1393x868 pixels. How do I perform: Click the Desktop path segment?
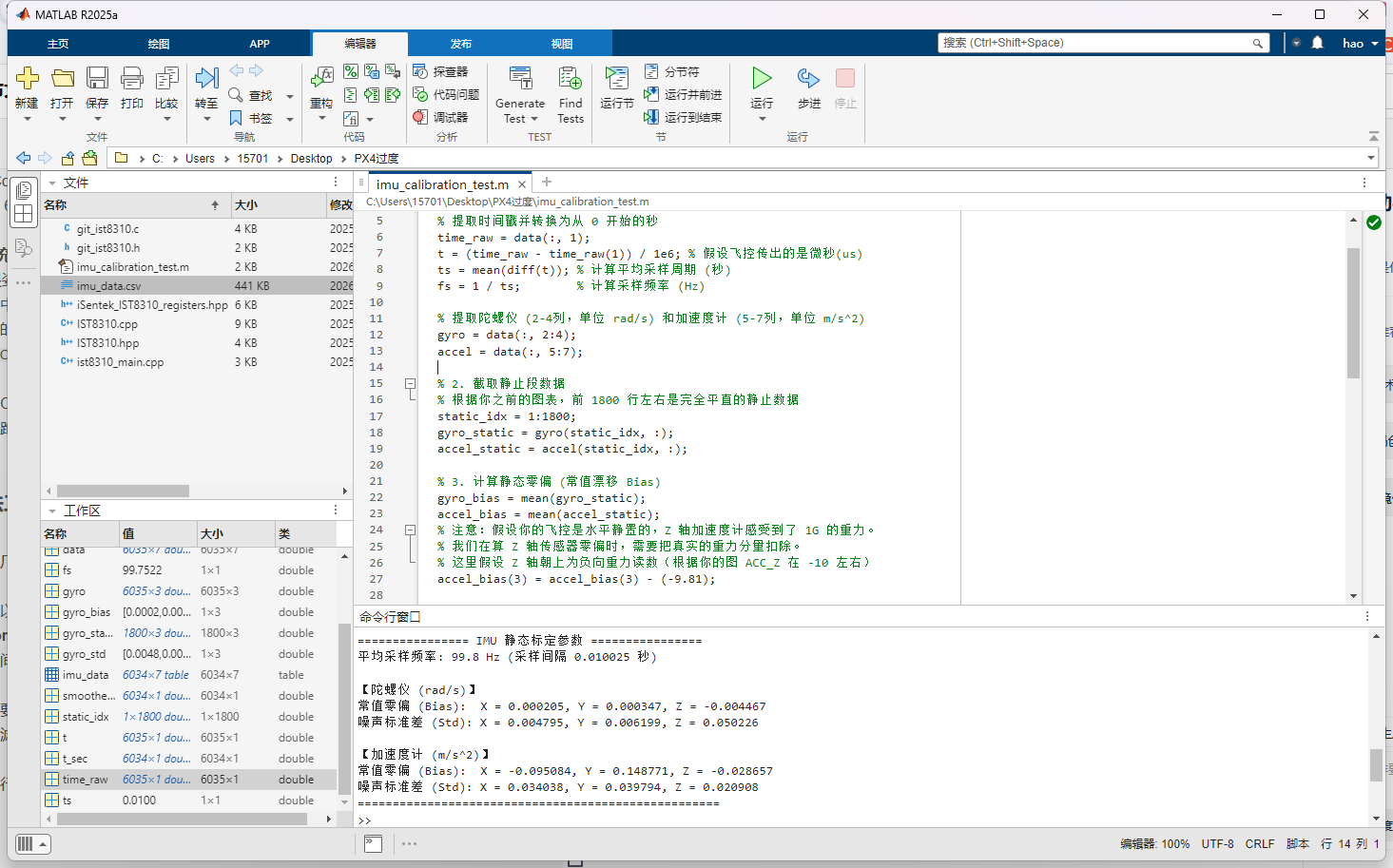point(312,159)
